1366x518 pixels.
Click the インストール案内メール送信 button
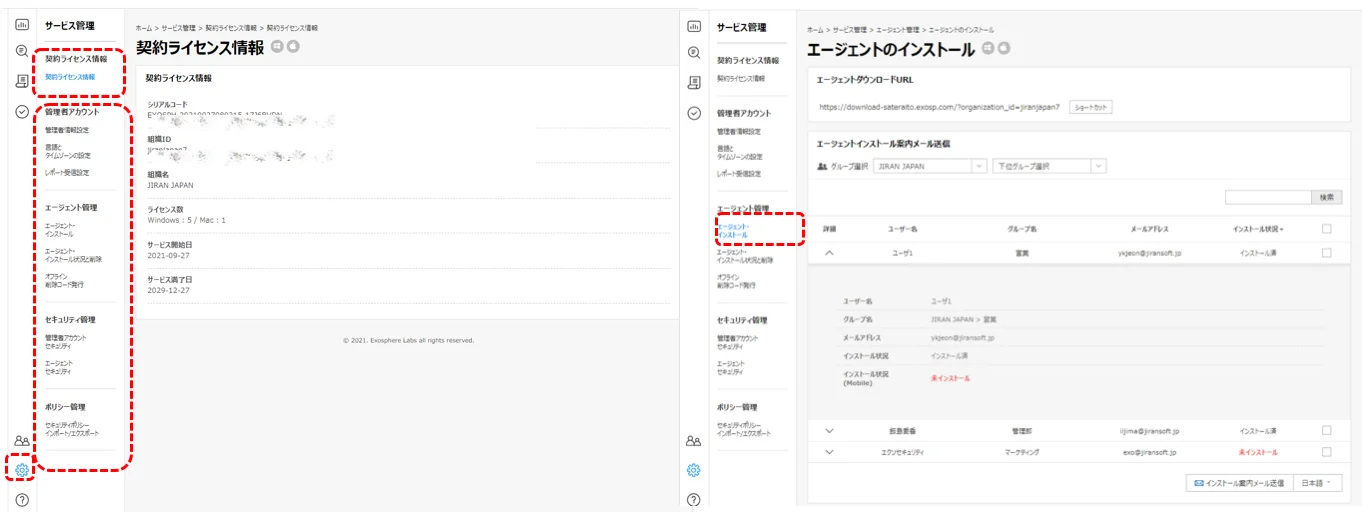[1239, 483]
